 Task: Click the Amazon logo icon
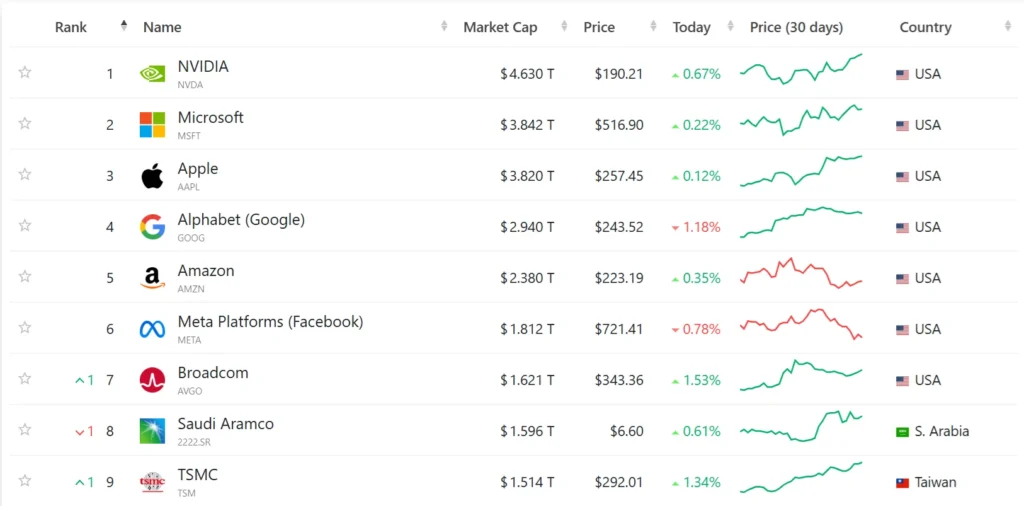[x=152, y=278]
